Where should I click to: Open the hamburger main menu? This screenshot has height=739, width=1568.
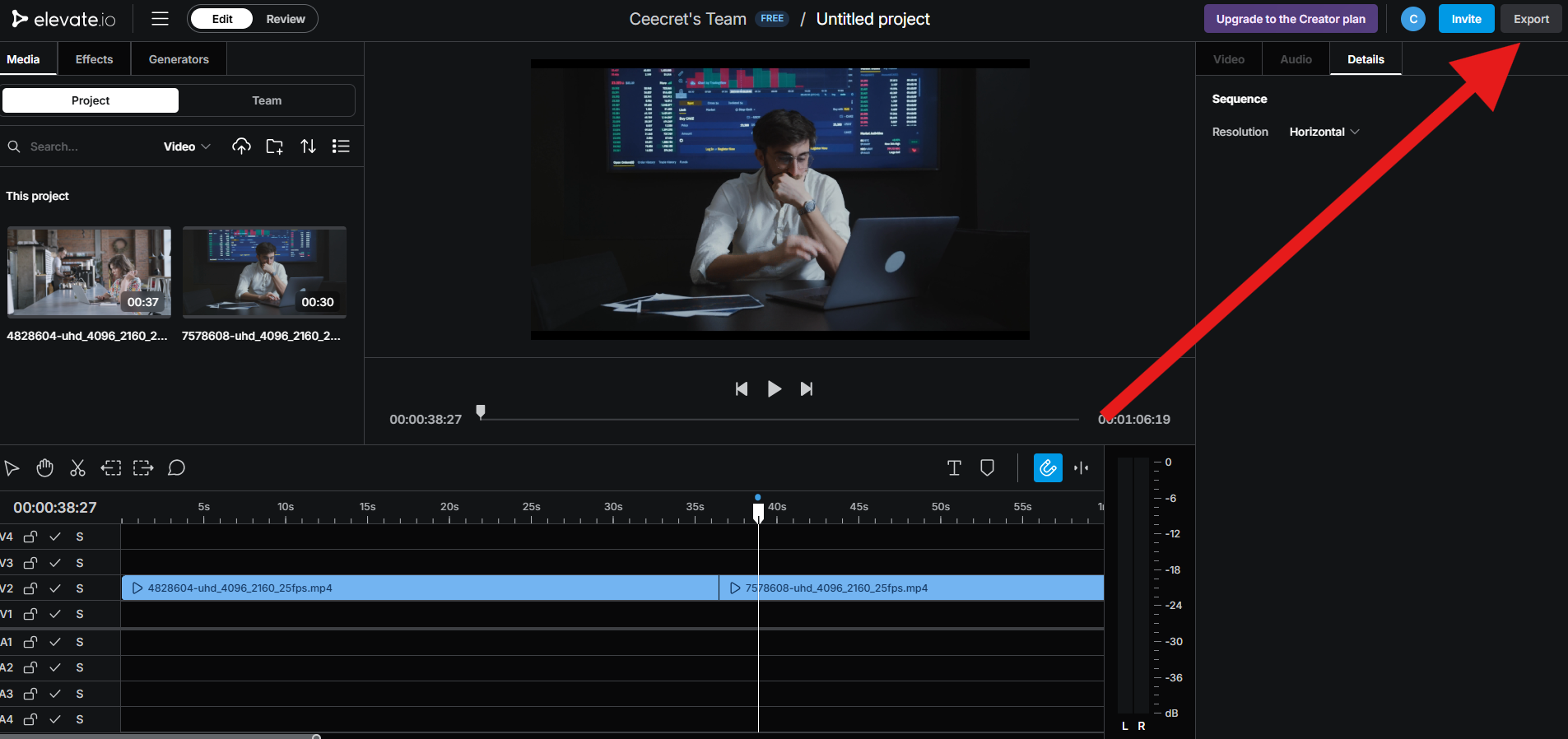pyautogui.click(x=160, y=18)
